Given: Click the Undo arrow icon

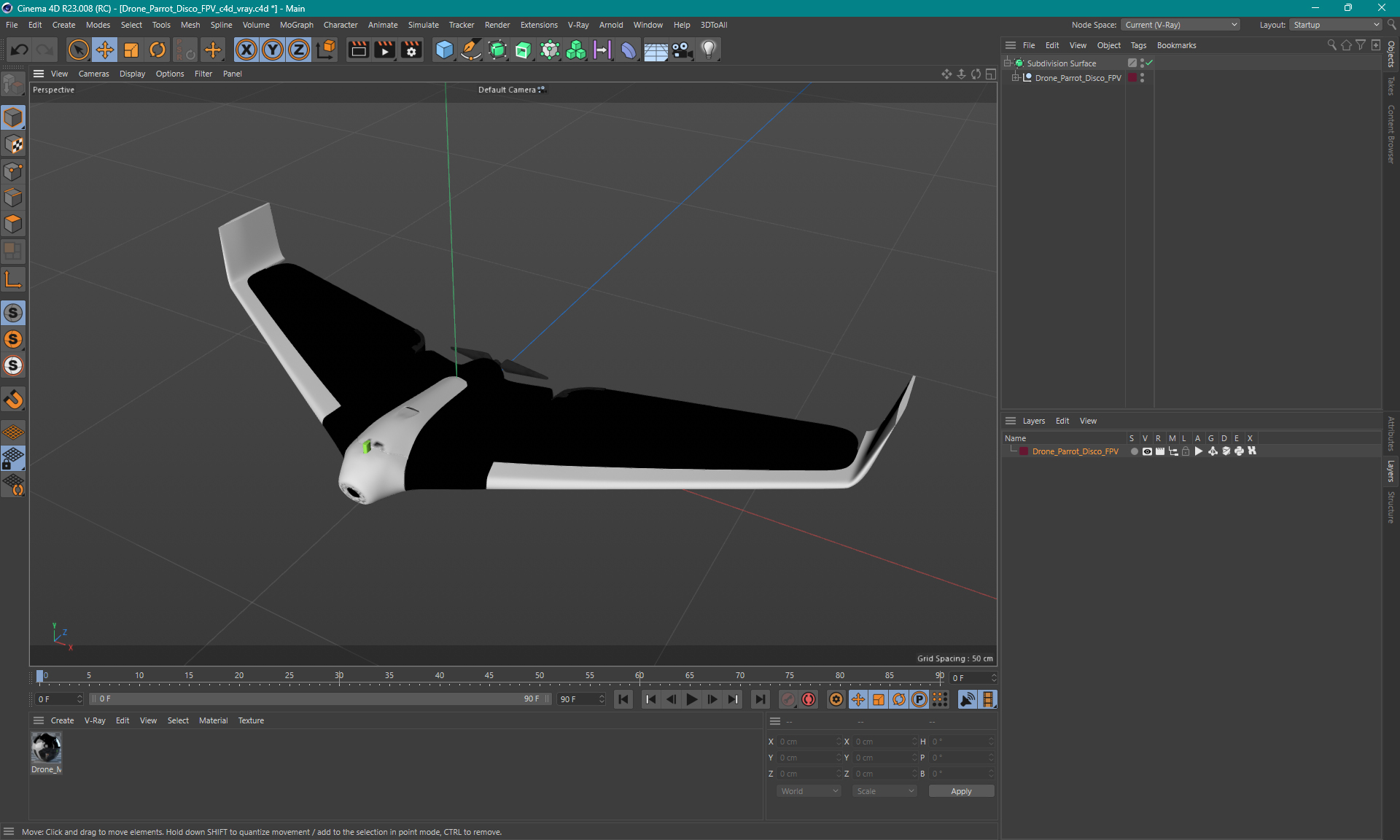Looking at the screenshot, I should 20,50.
